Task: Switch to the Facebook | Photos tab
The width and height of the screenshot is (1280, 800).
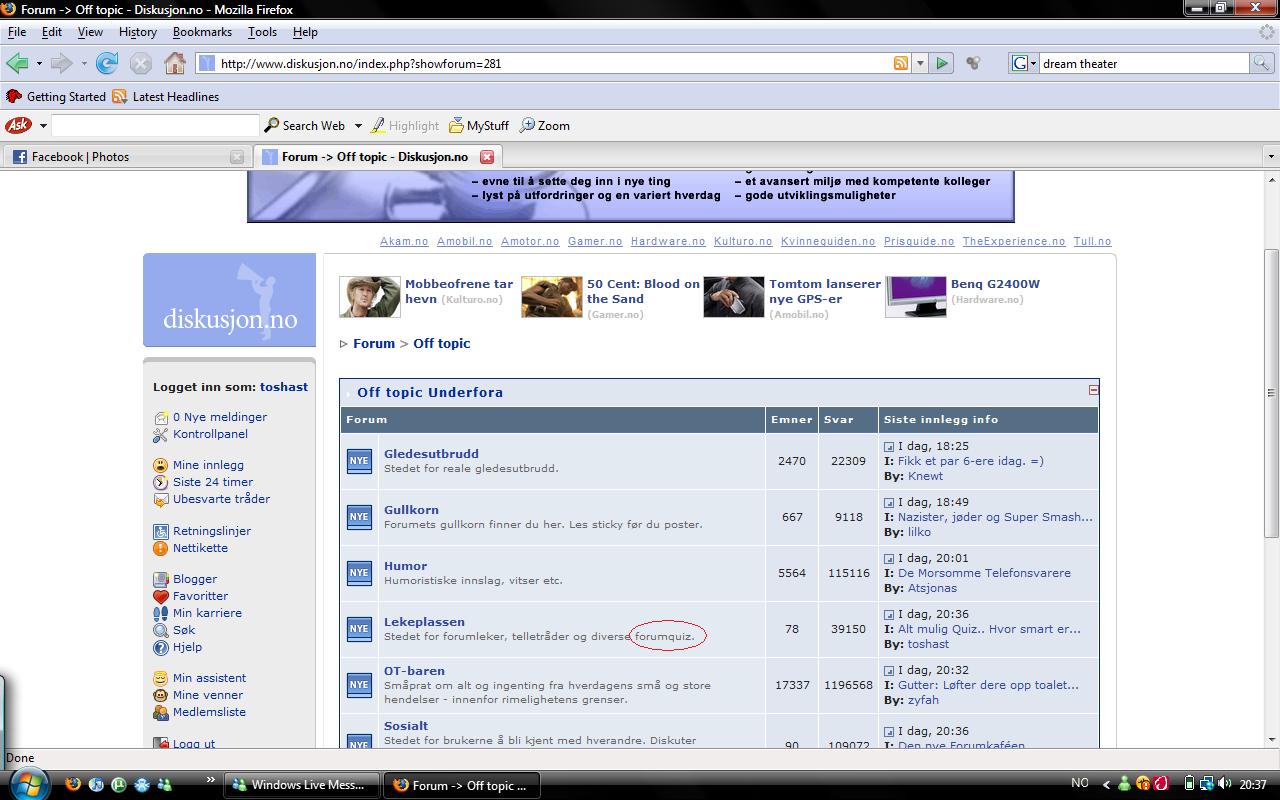Action: [x=127, y=157]
